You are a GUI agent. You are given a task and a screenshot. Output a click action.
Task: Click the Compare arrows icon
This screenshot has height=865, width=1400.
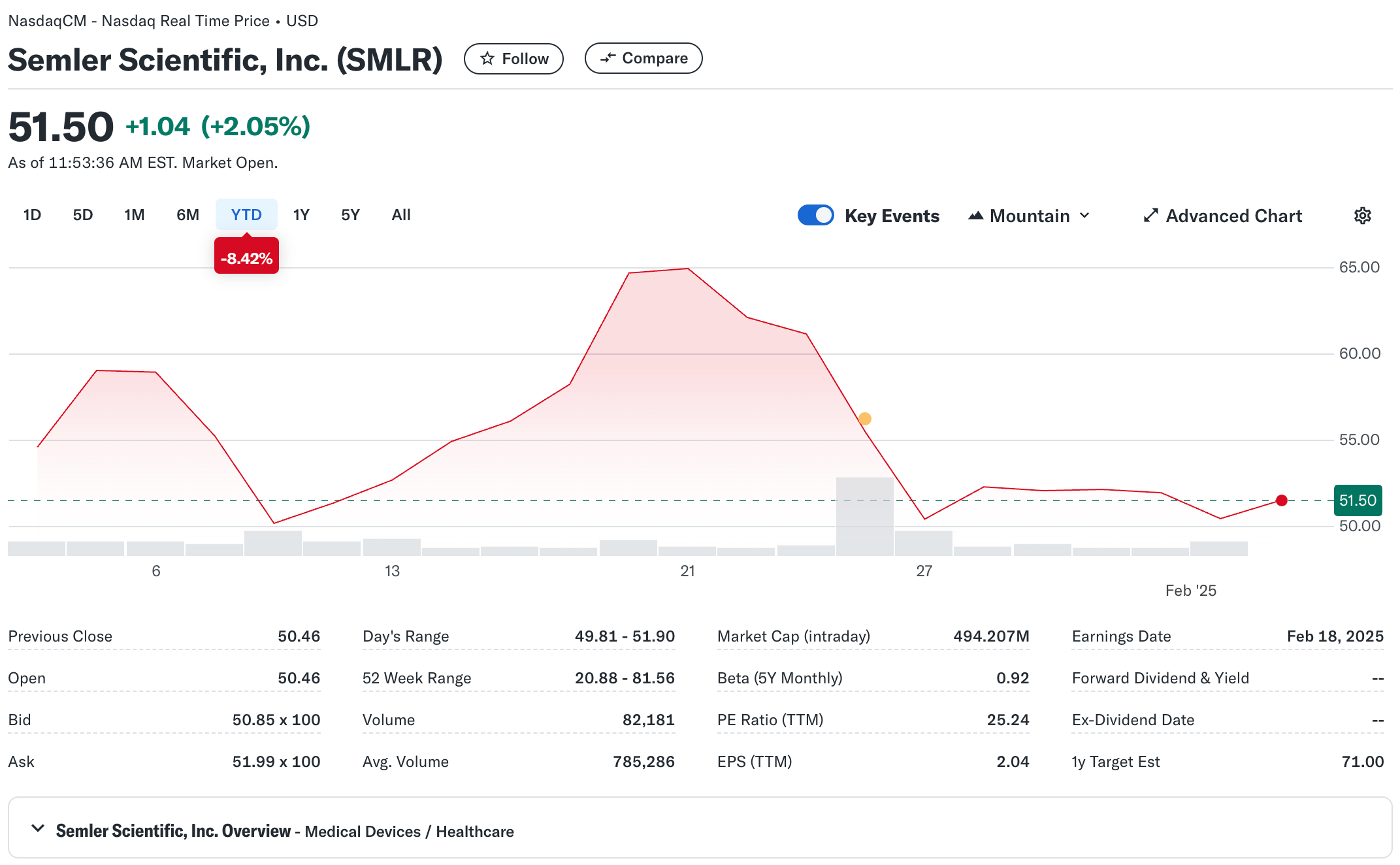tap(608, 58)
